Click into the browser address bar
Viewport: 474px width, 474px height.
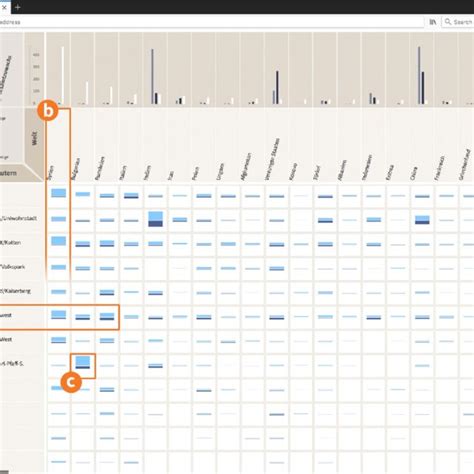coord(212,22)
